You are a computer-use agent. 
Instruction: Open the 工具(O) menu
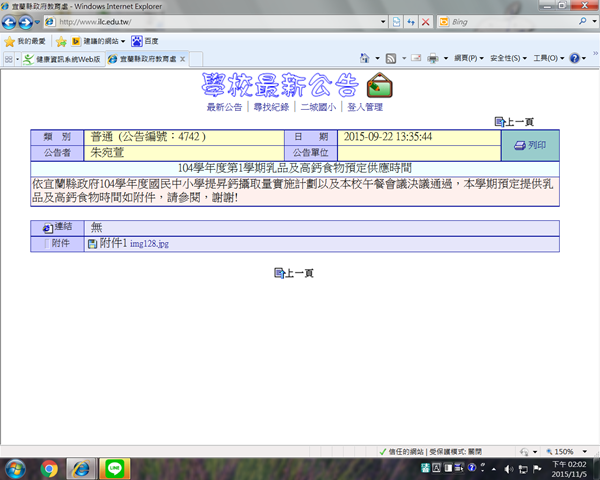click(x=547, y=59)
